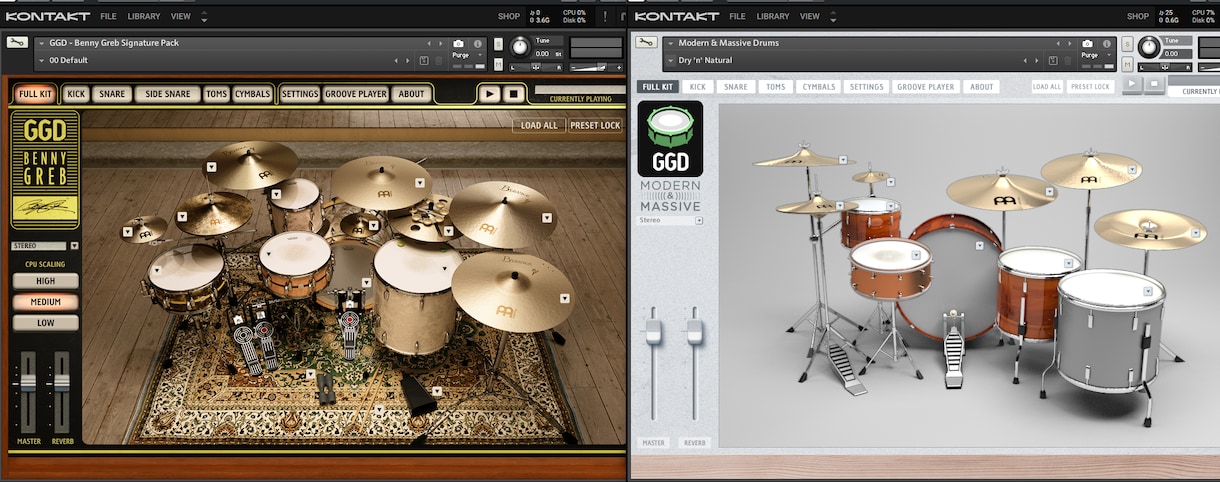Go to next instrument arrow for Modern & Massive Drums
Viewport: 1220px width, 482px height.
[x=1069, y=44]
